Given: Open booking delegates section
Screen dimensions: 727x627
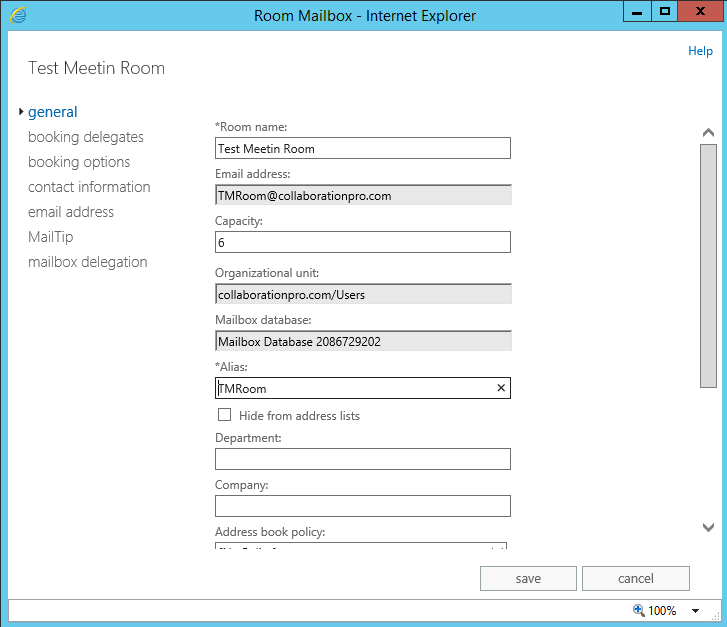Looking at the screenshot, I should point(86,137).
